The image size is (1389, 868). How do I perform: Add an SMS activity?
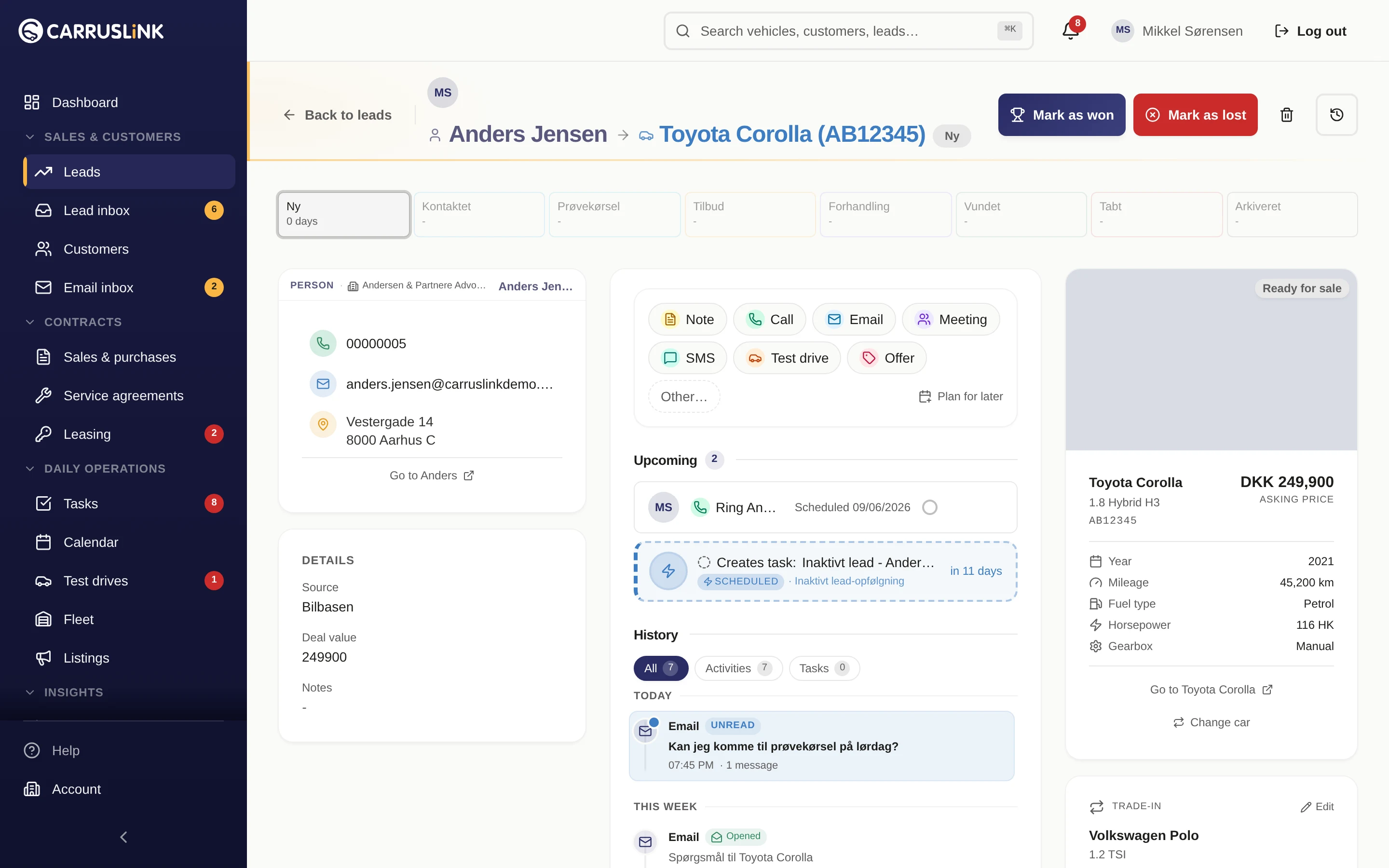[x=688, y=358]
